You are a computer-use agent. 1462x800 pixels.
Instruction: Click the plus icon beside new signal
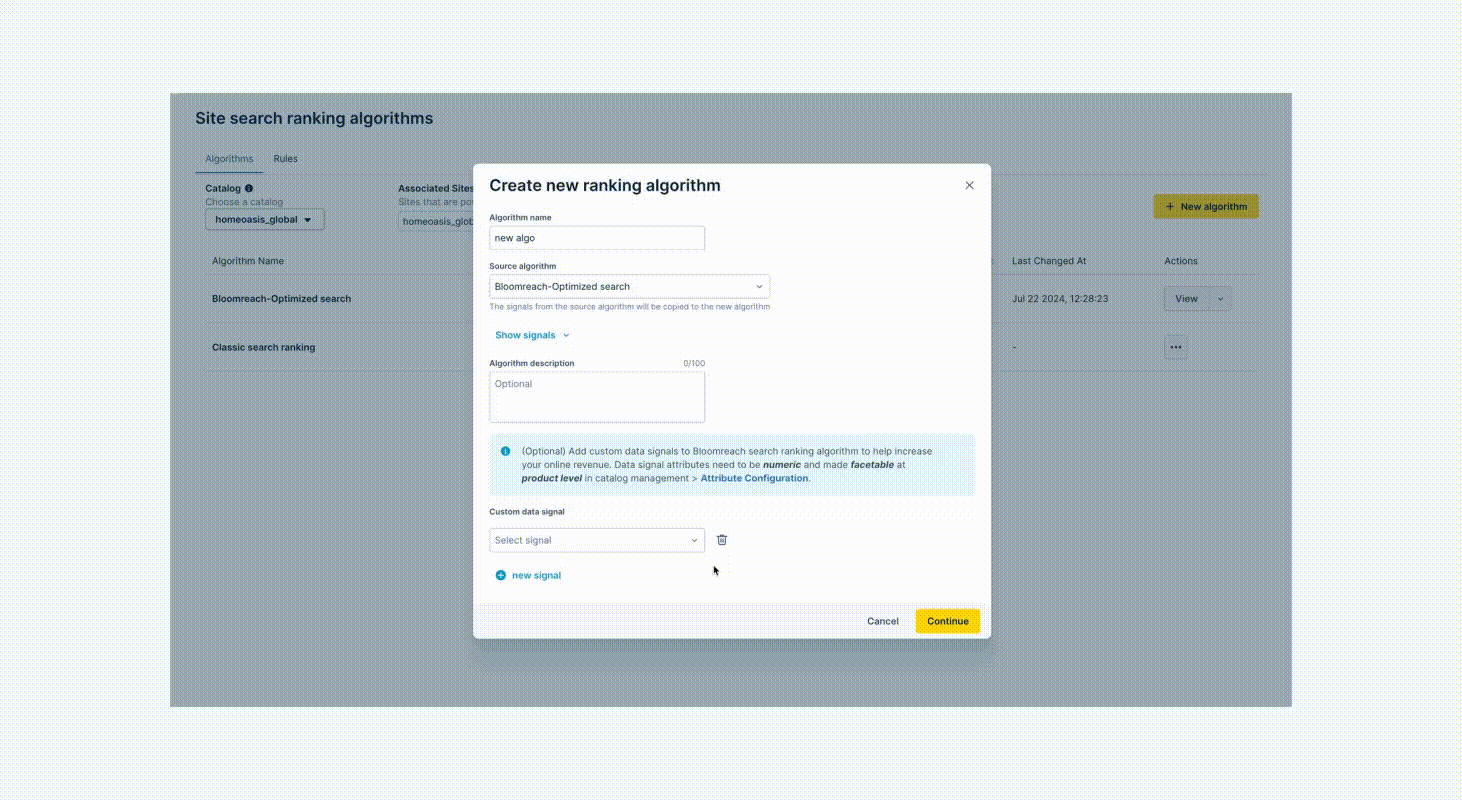501,575
